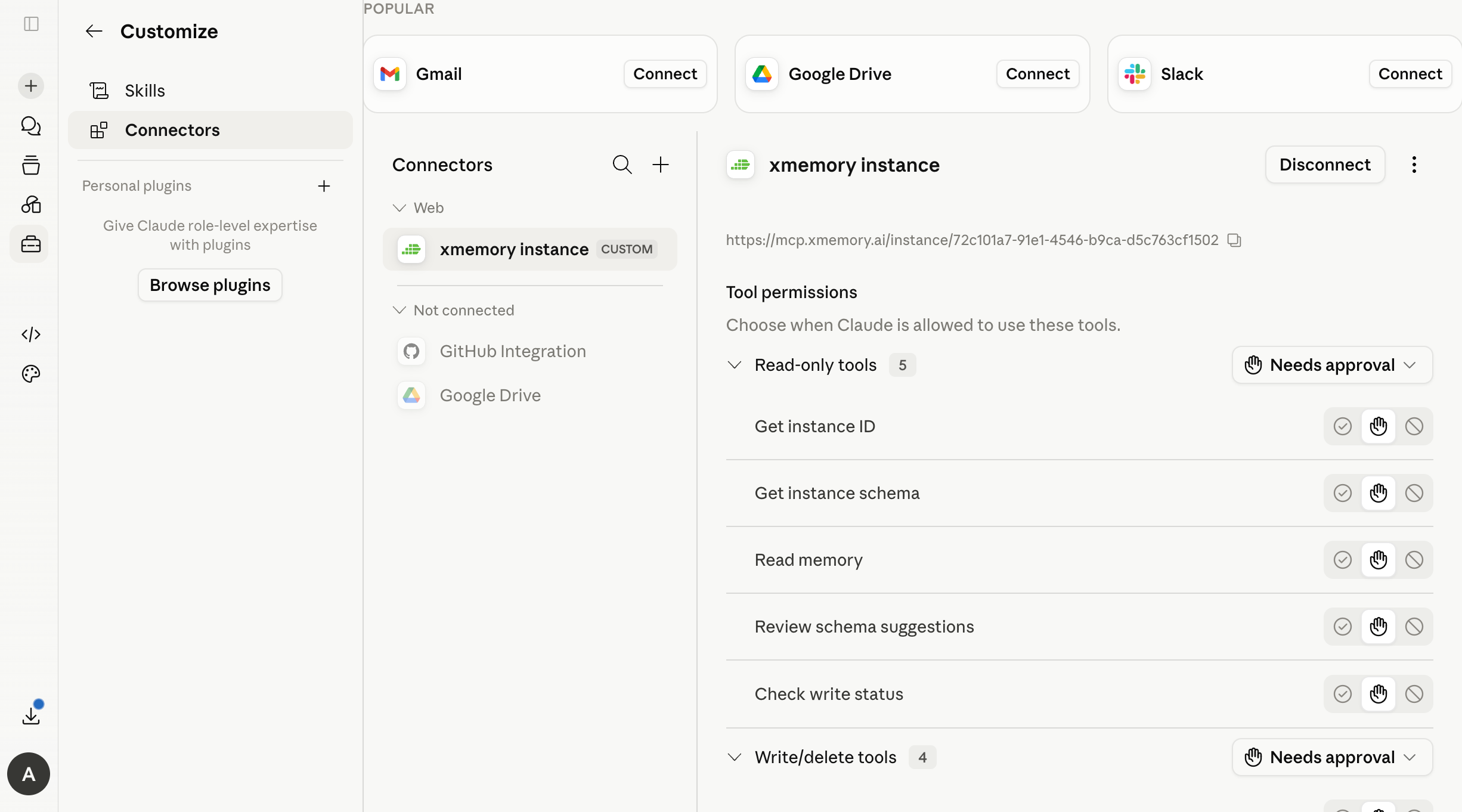Set Get instance schema to needs approval
Screen dimensions: 1462x812
[1379, 493]
